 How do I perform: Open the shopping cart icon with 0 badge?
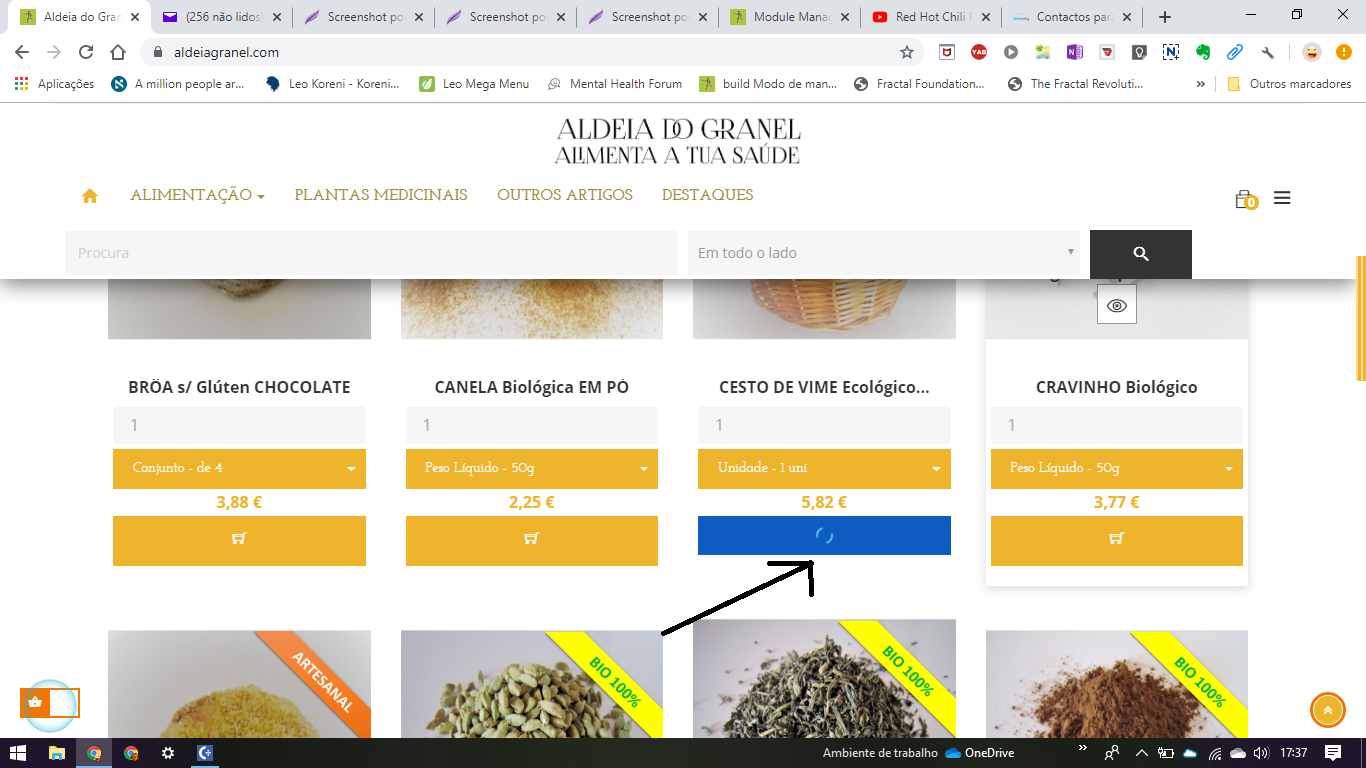pos(1244,199)
